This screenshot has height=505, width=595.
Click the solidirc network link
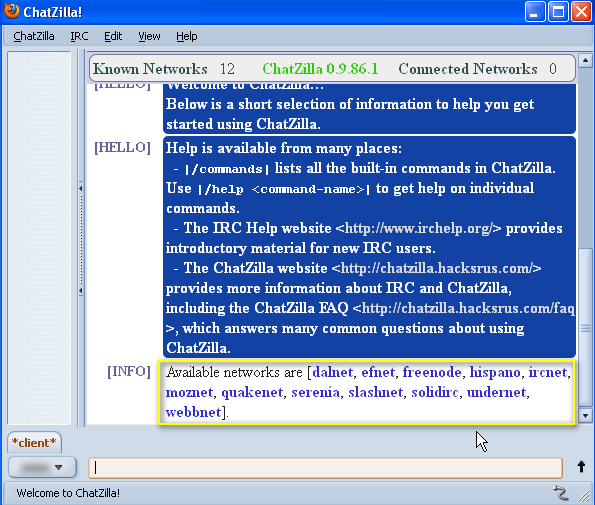[x=434, y=392]
